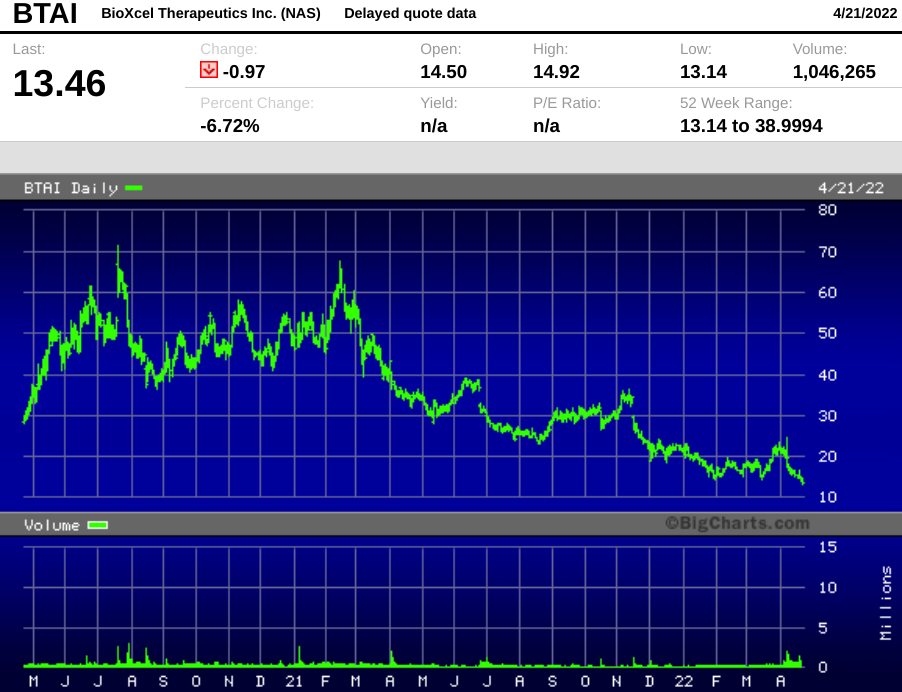Click the low price 13.14

click(x=703, y=72)
